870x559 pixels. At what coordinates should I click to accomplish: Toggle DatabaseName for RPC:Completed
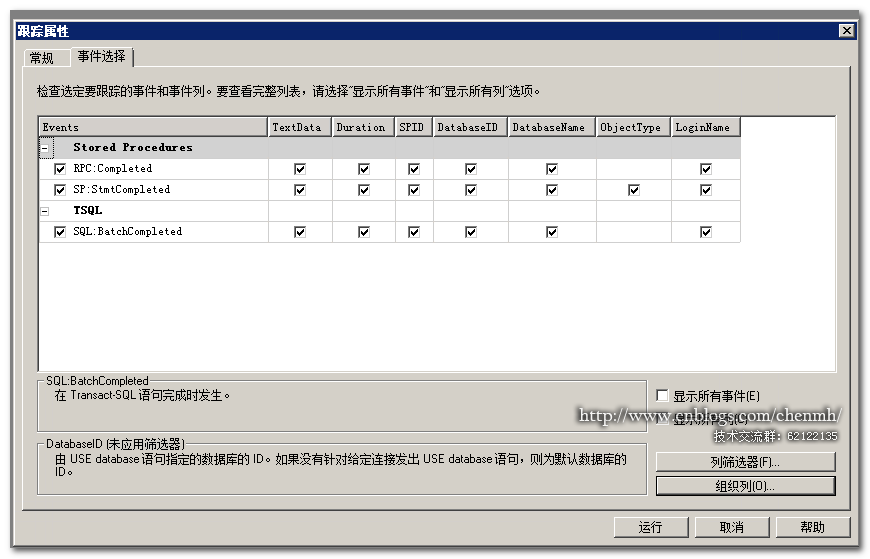[x=552, y=169]
